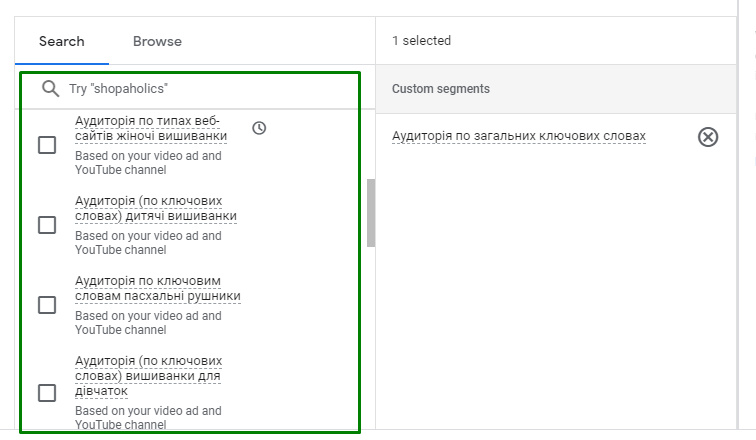The width and height of the screenshot is (756, 440).
Task: Tick the пасхальні рушники segment checkbox
Action: 47,305
